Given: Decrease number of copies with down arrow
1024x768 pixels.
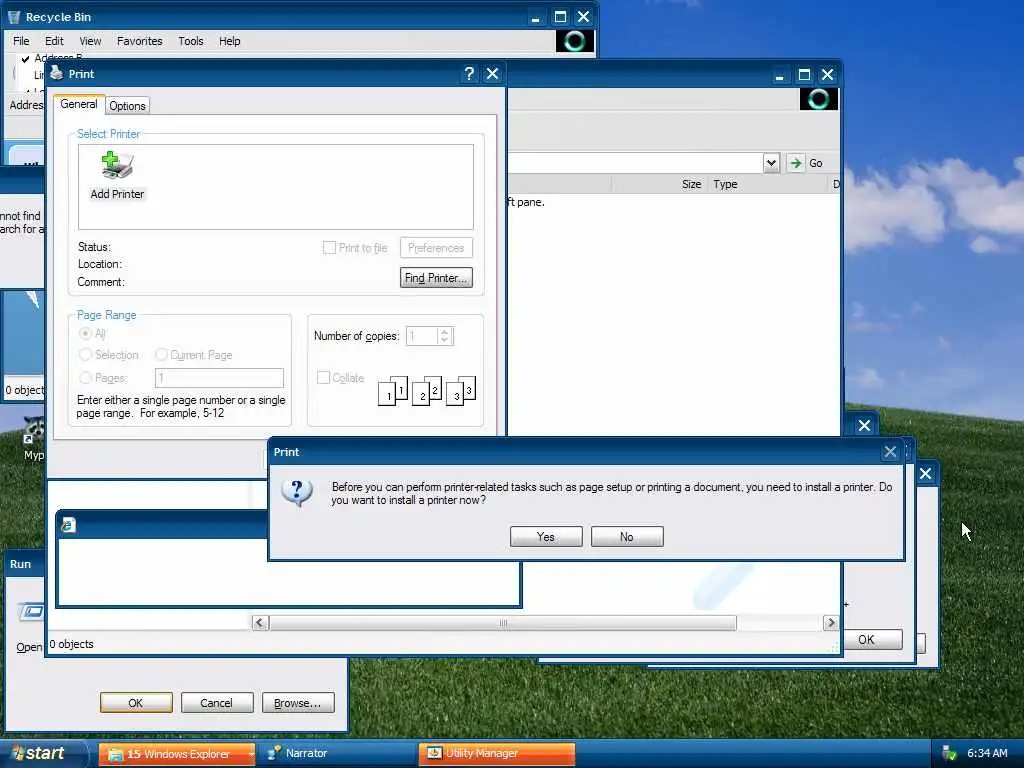Looking at the screenshot, I should click(x=445, y=340).
